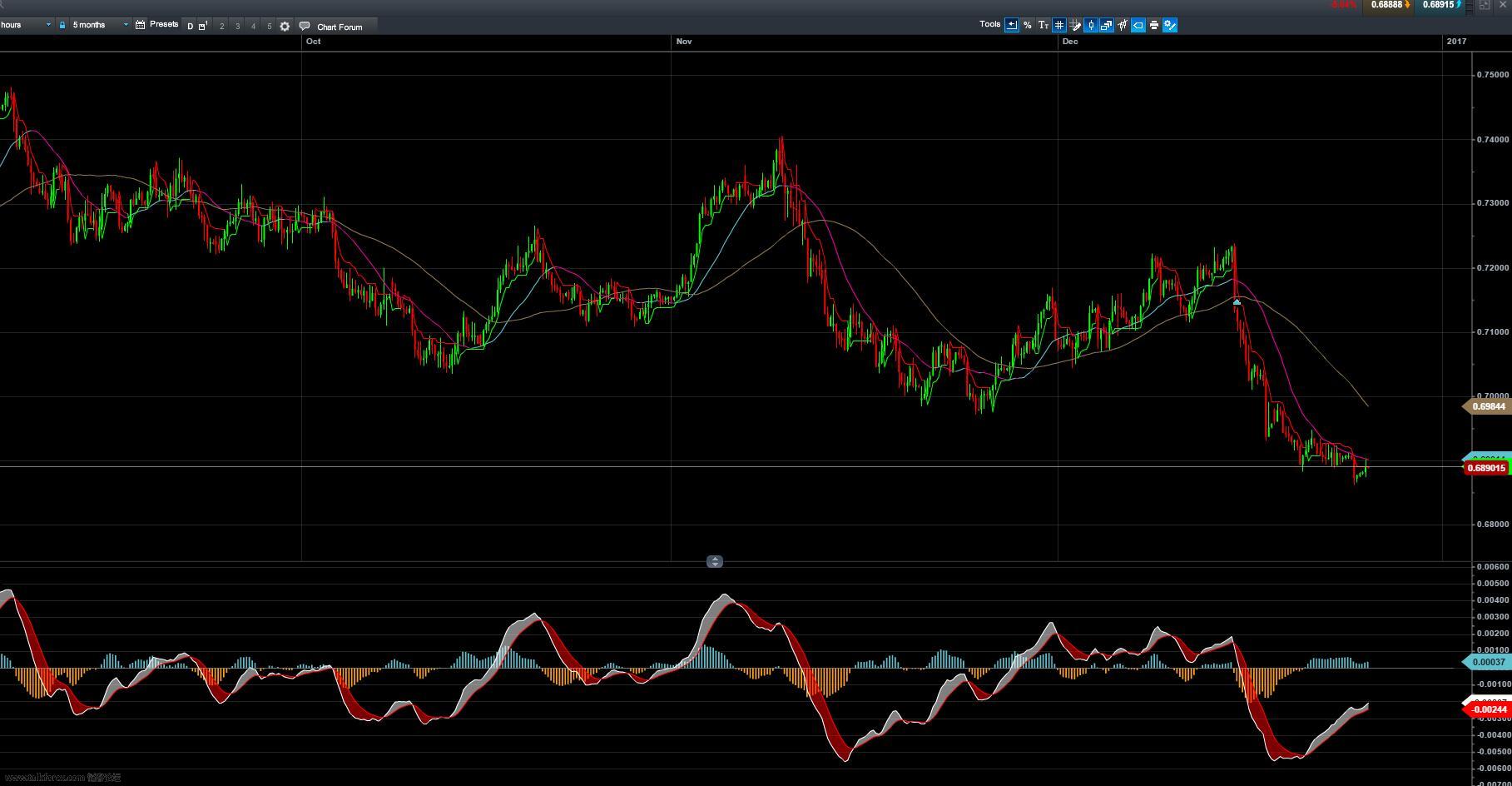Select the text annotation tool
Image resolution: width=1512 pixels, height=786 pixels.
[1043, 25]
